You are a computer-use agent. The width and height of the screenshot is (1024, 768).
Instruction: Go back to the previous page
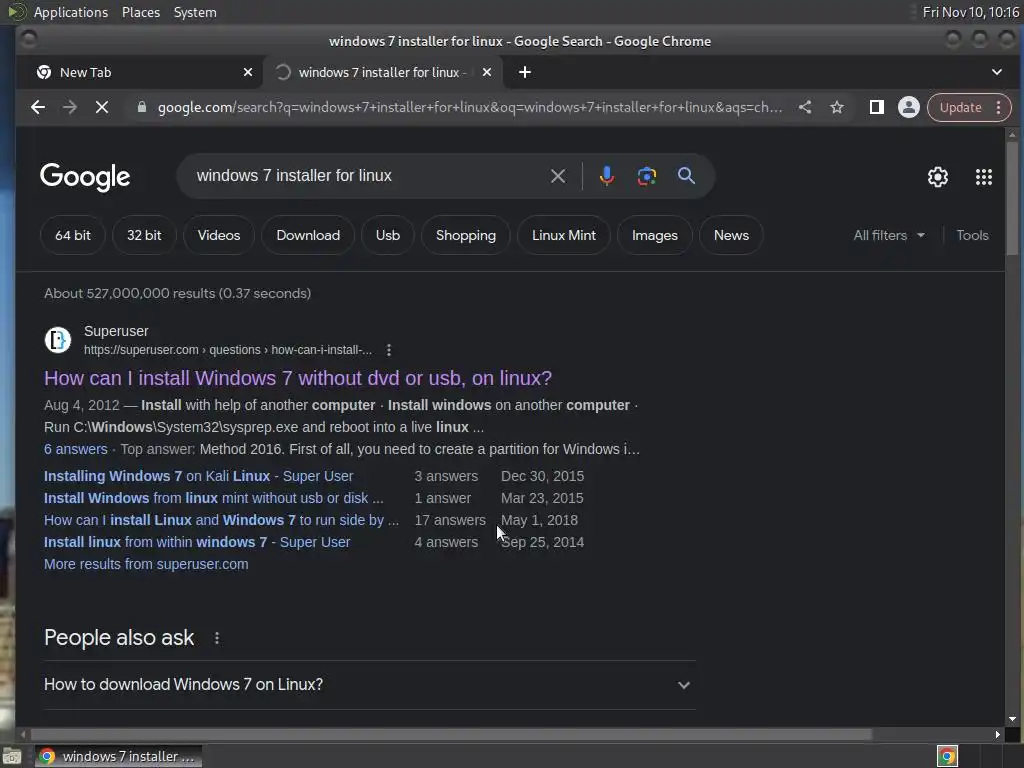point(38,107)
